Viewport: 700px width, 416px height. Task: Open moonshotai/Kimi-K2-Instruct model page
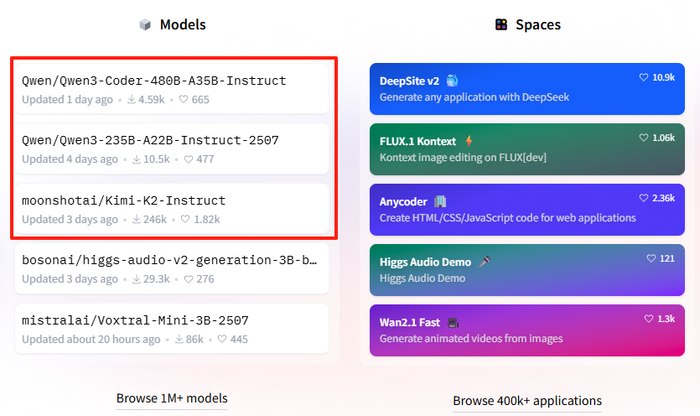click(x=124, y=201)
